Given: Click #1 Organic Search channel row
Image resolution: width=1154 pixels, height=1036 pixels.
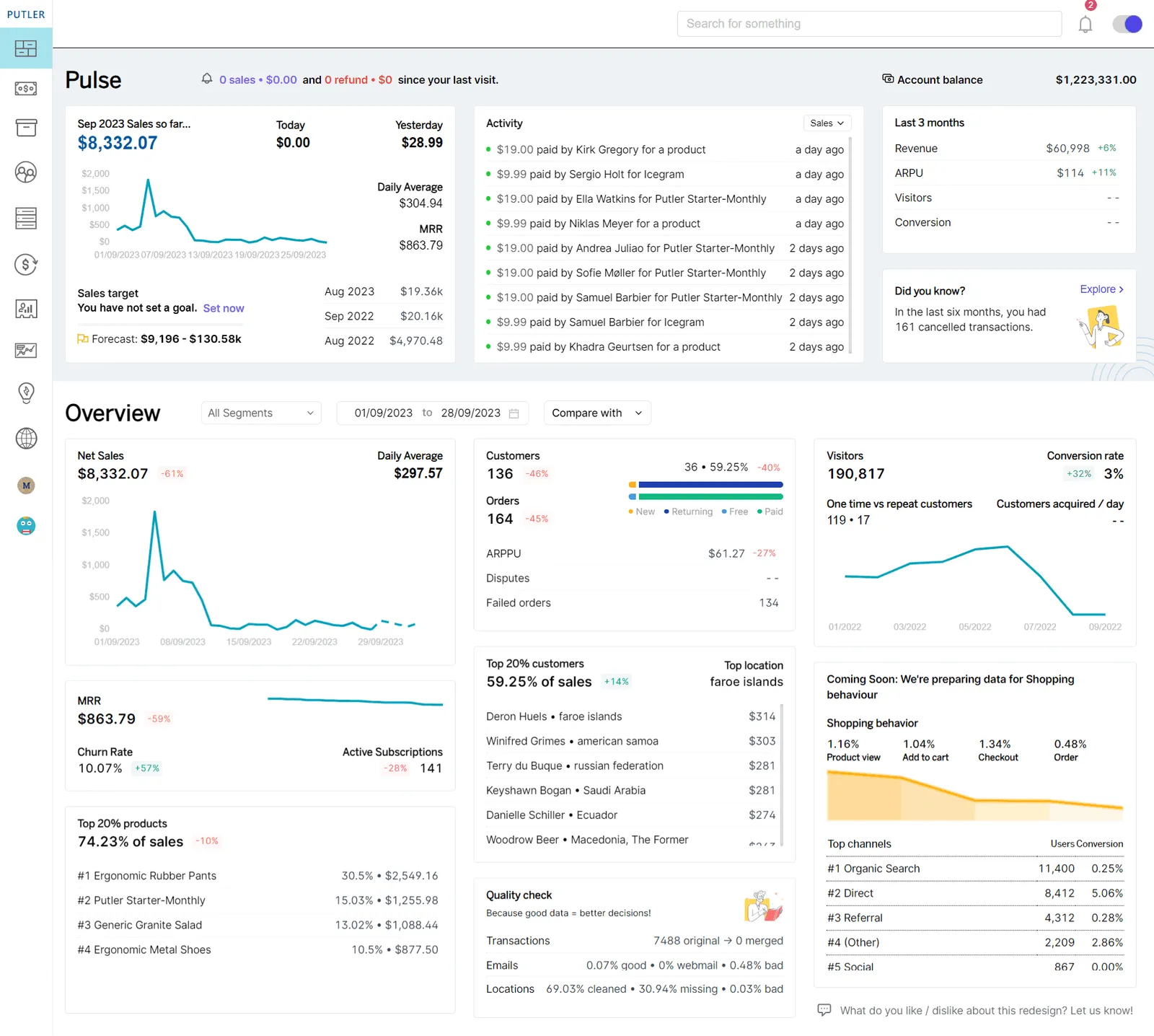Looking at the screenshot, I should pyautogui.click(x=975, y=869).
